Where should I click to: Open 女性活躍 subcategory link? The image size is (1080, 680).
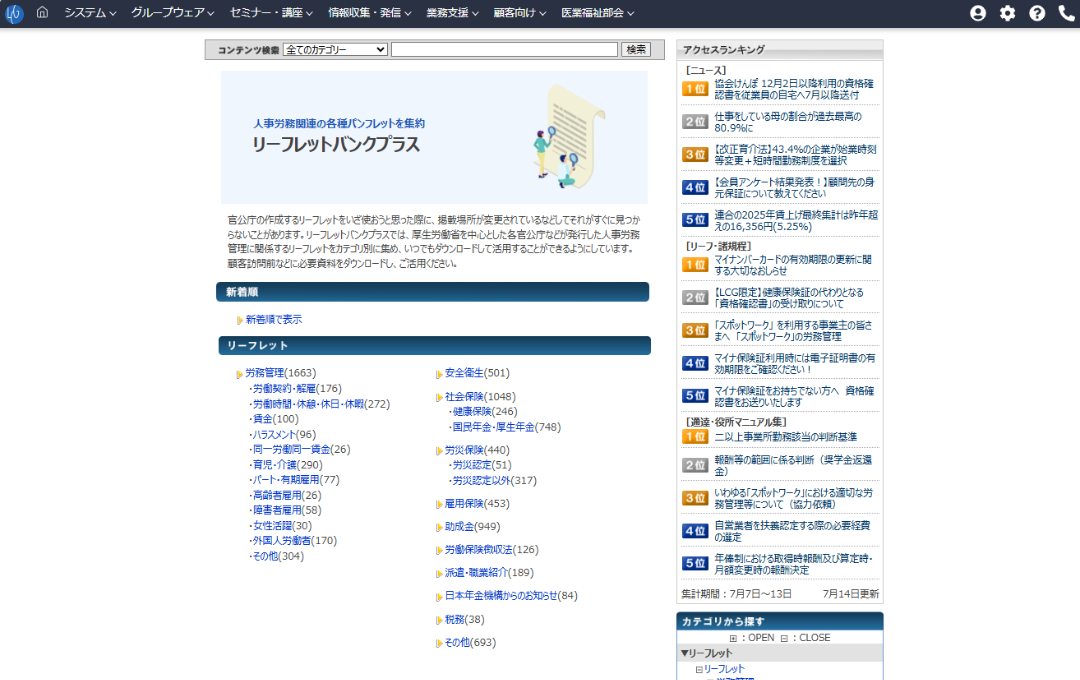coord(272,526)
